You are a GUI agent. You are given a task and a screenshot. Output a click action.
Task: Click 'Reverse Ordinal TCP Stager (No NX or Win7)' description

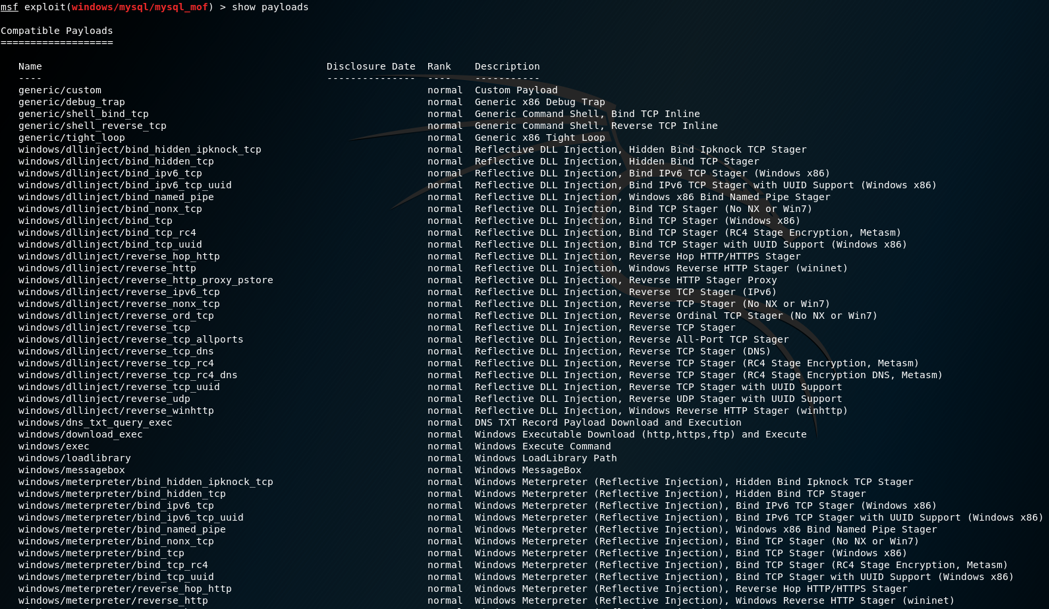pos(753,316)
